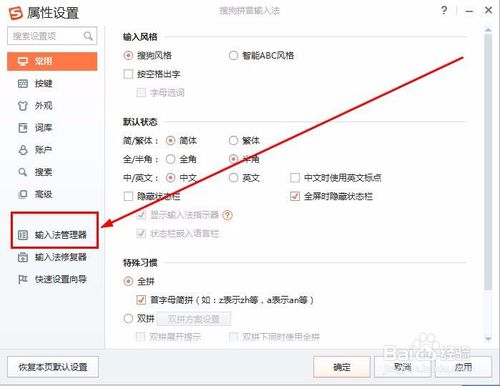500x386 pixels.
Task: Click the user icon beside 账户
Action: pyautogui.click(x=23, y=150)
